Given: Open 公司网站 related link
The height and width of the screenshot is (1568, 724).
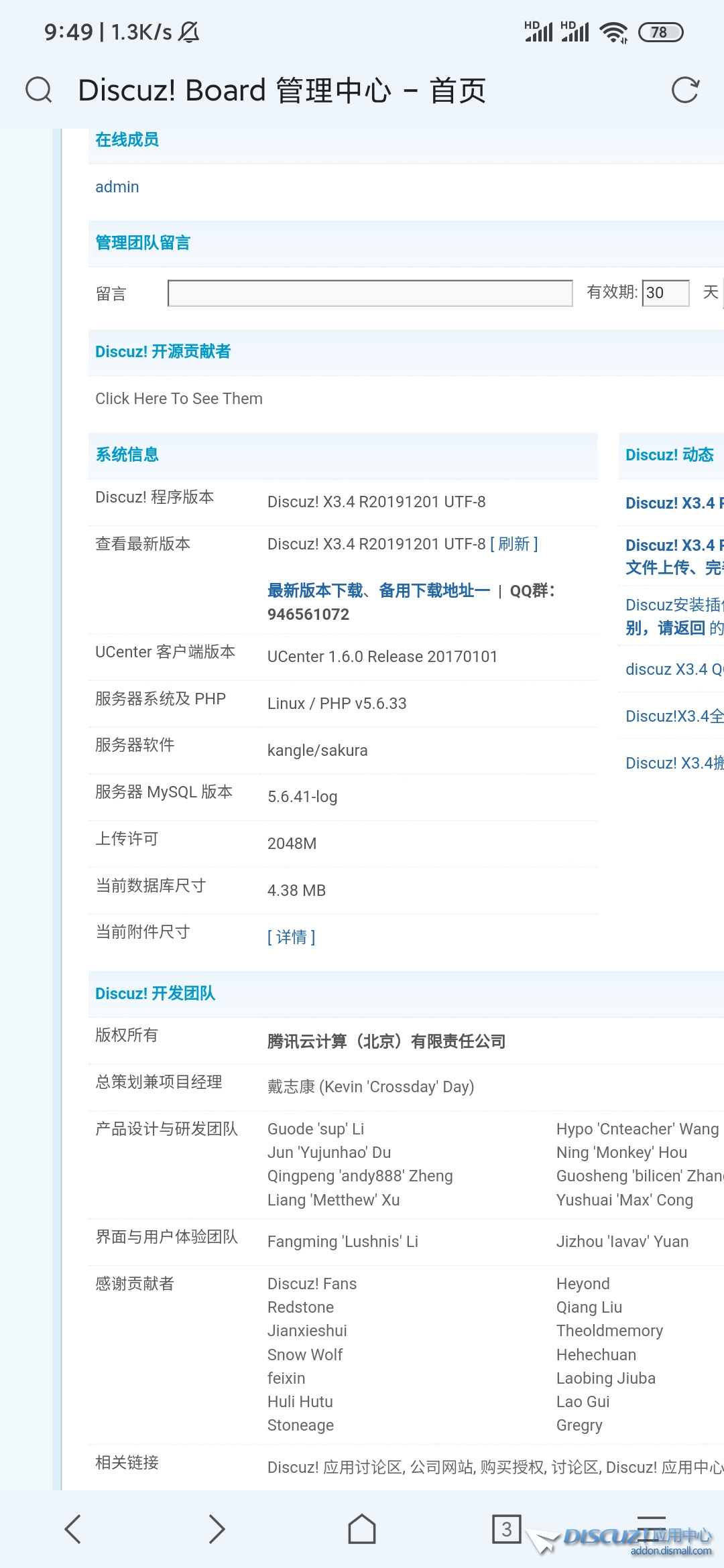Looking at the screenshot, I should pyautogui.click(x=442, y=1467).
